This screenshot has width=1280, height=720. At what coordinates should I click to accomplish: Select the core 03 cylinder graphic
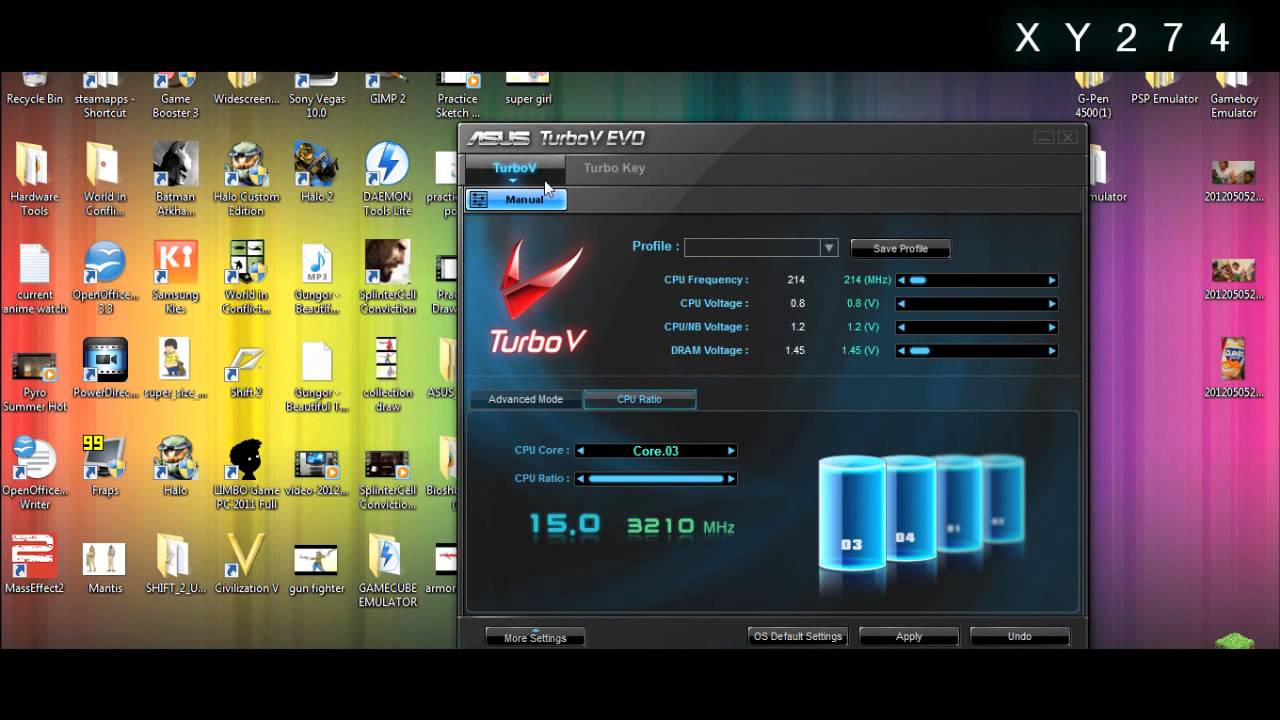point(852,514)
